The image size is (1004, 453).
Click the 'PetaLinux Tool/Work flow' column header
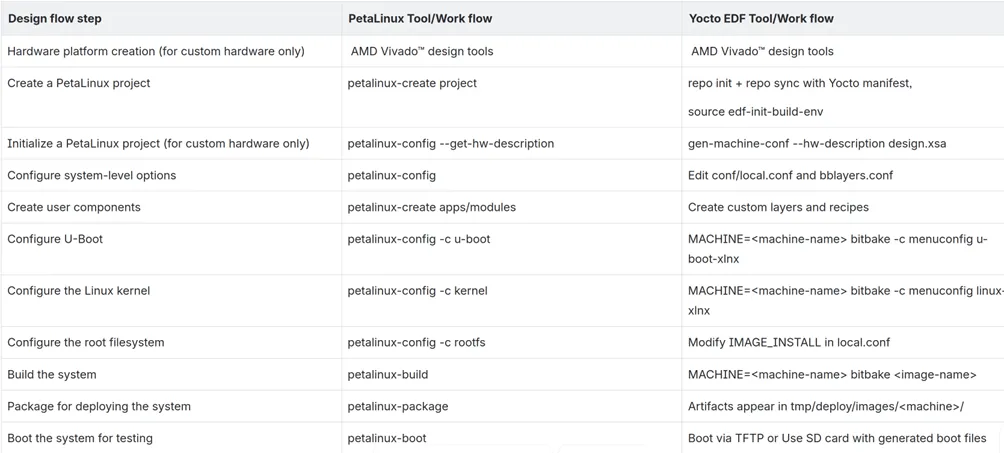coord(420,19)
